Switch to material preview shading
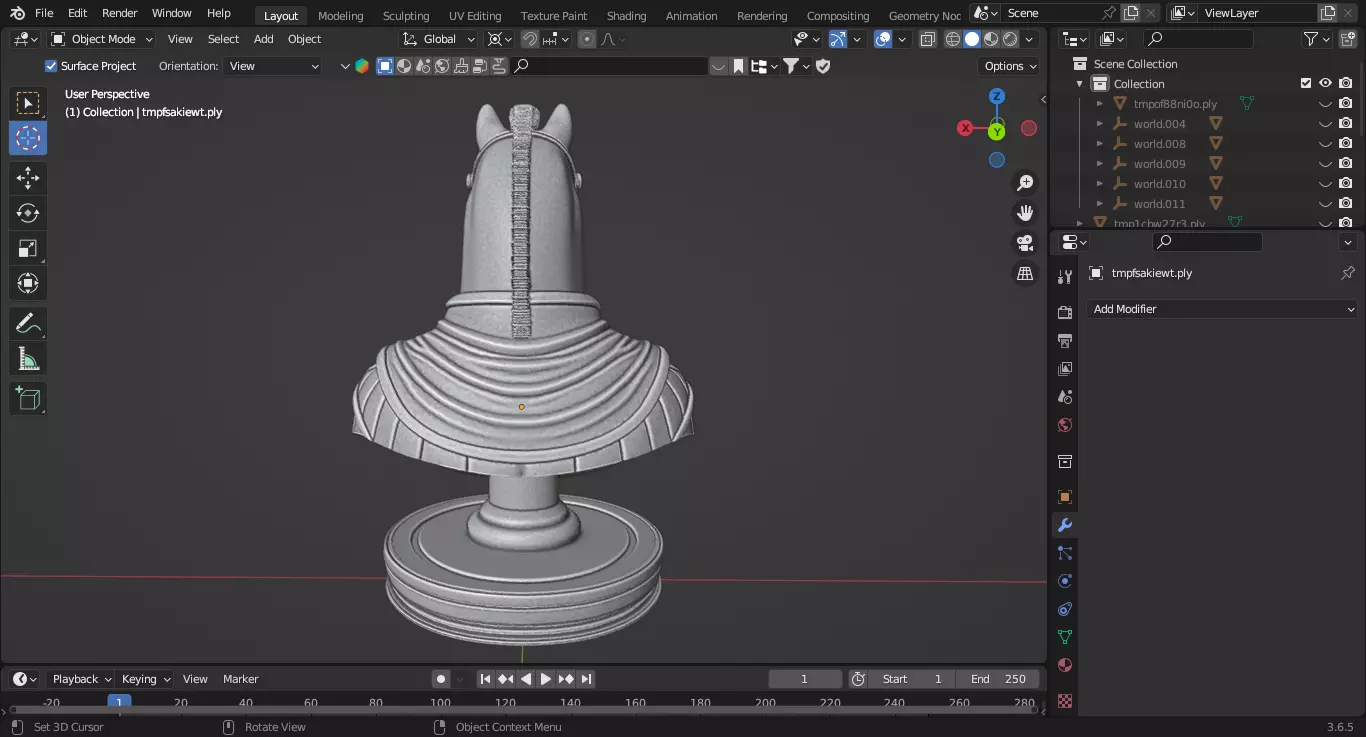The width and height of the screenshot is (1366, 737). coord(991,39)
